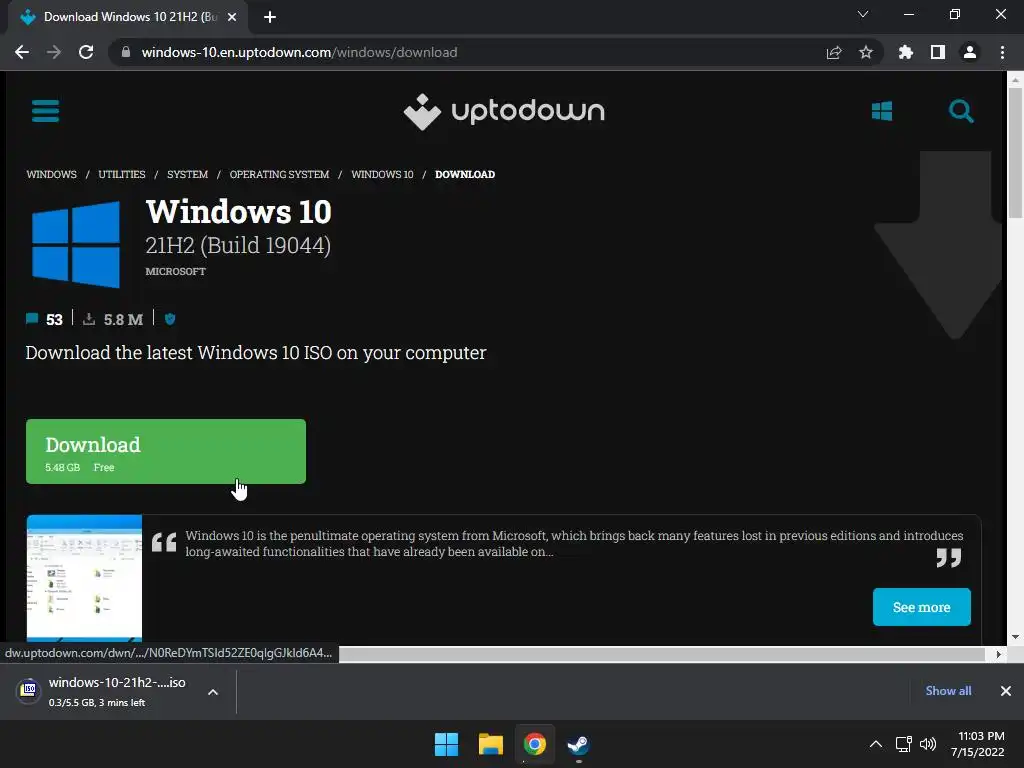
Task: Open the Uptodown search icon
Action: [961, 111]
